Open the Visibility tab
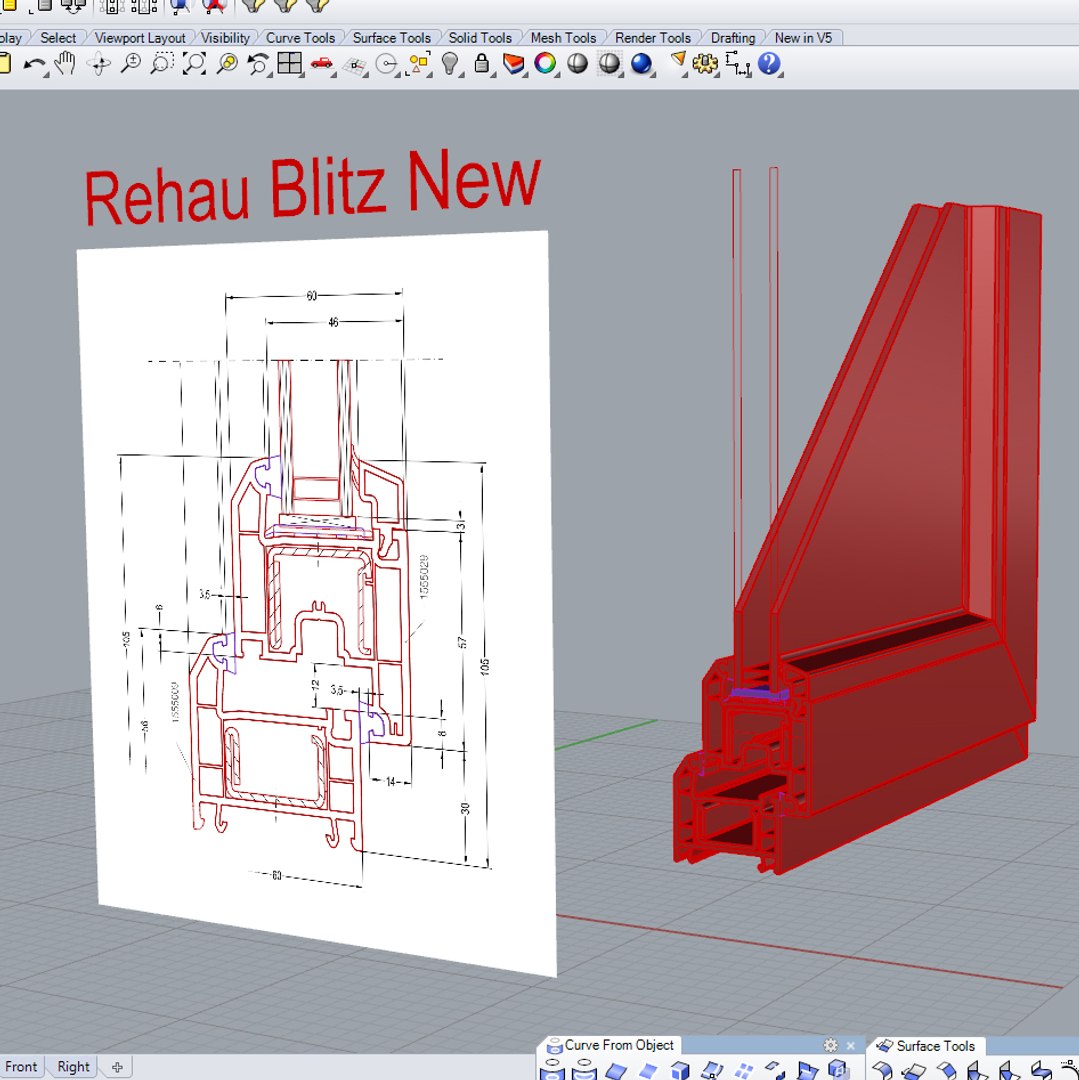 point(225,38)
